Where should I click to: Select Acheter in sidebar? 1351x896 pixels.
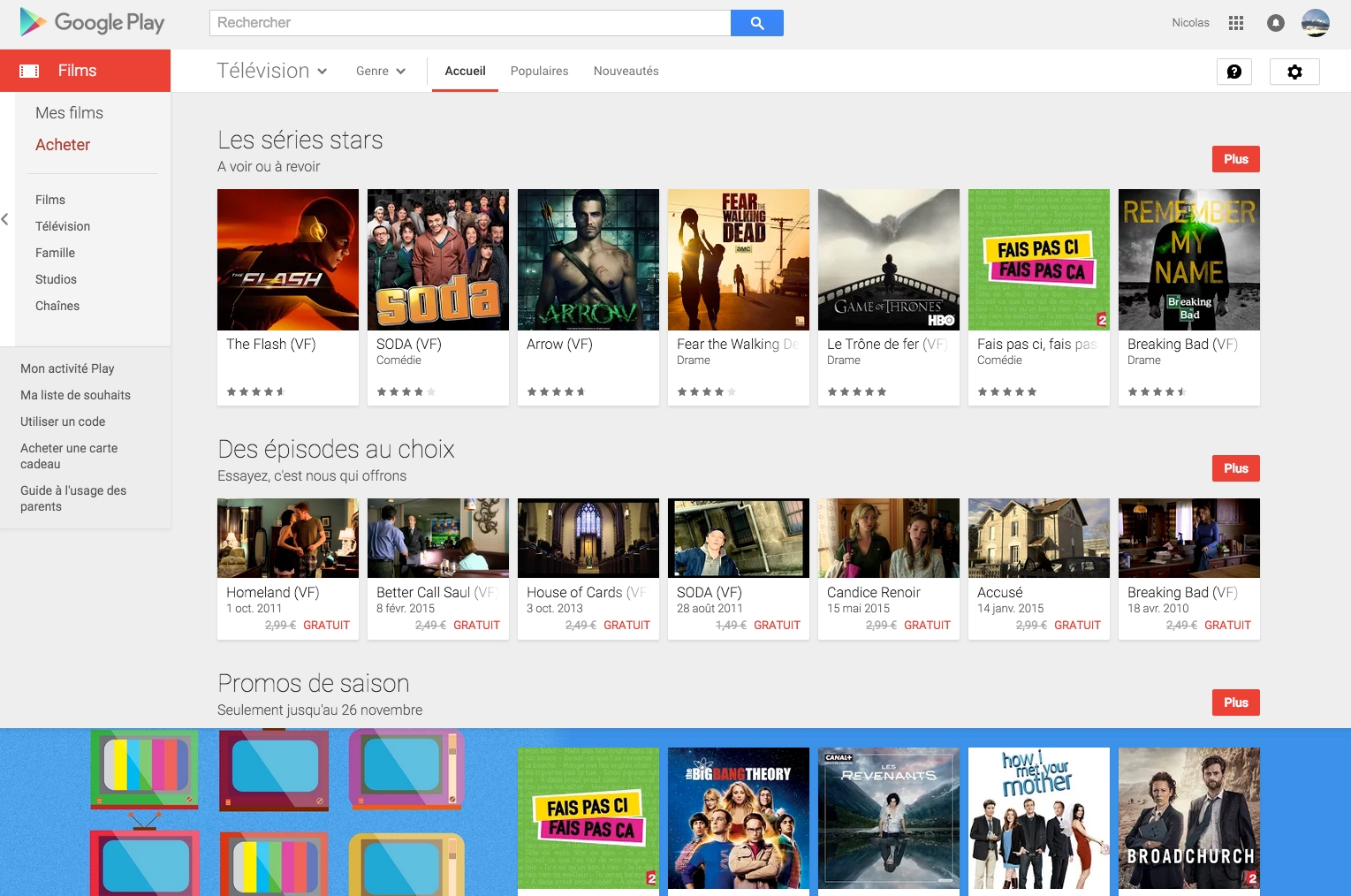63,145
